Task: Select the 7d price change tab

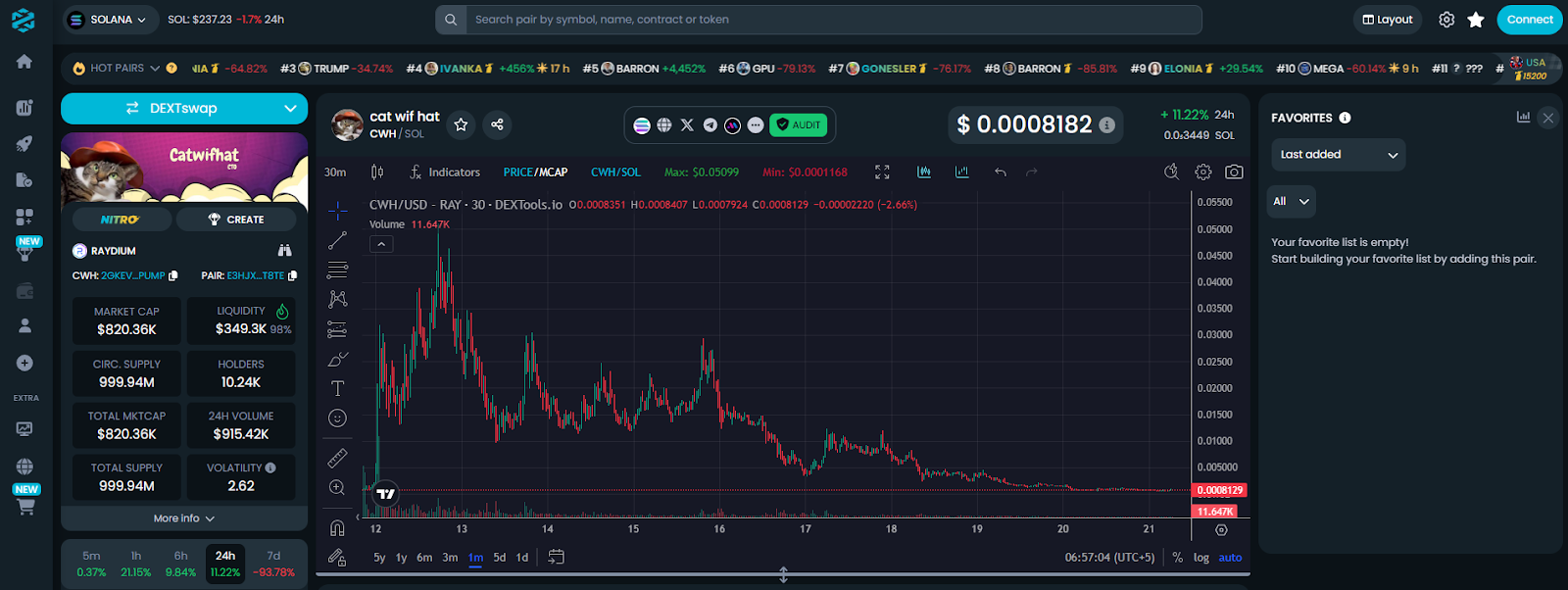Action: point(273,564)
